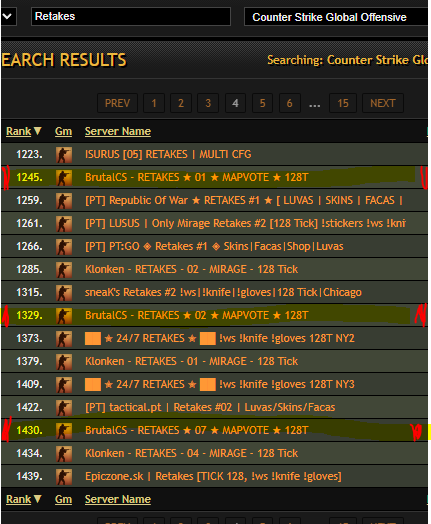
Task: Click rank number 1373.
Action: coord(29,338)
